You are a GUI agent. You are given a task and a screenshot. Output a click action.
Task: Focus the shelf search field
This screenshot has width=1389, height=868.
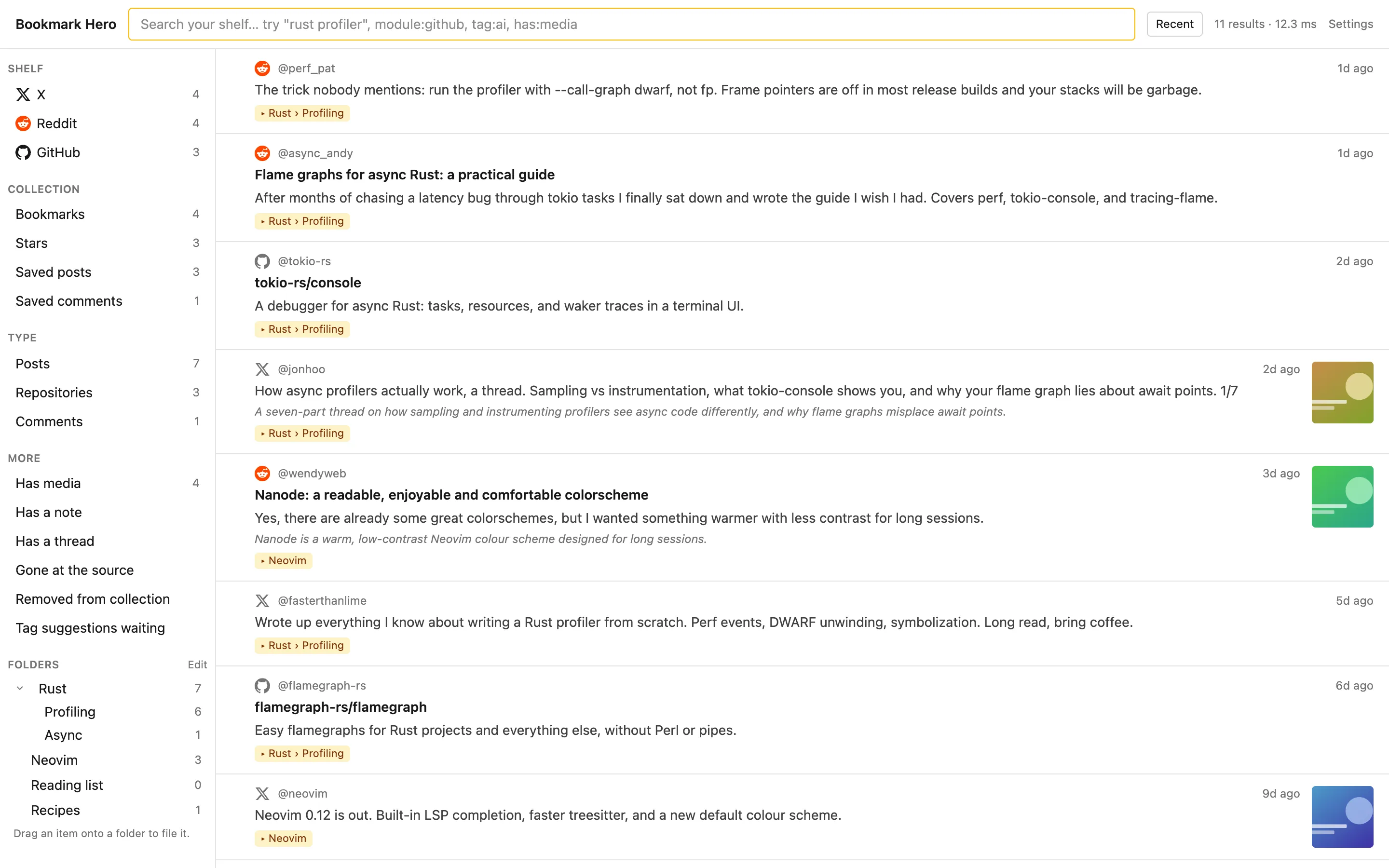pyautogui.click(x=631, y=24)
